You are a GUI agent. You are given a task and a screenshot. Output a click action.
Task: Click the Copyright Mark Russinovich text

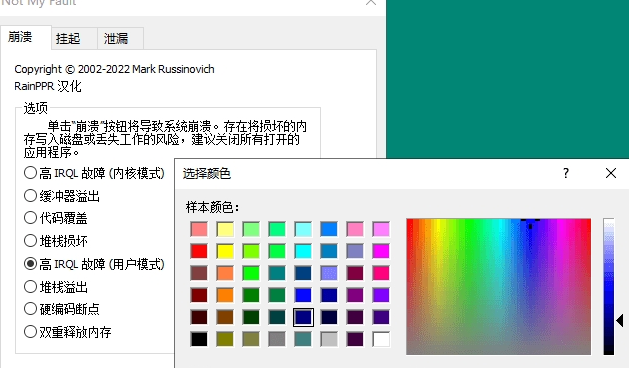pos(114,69)
